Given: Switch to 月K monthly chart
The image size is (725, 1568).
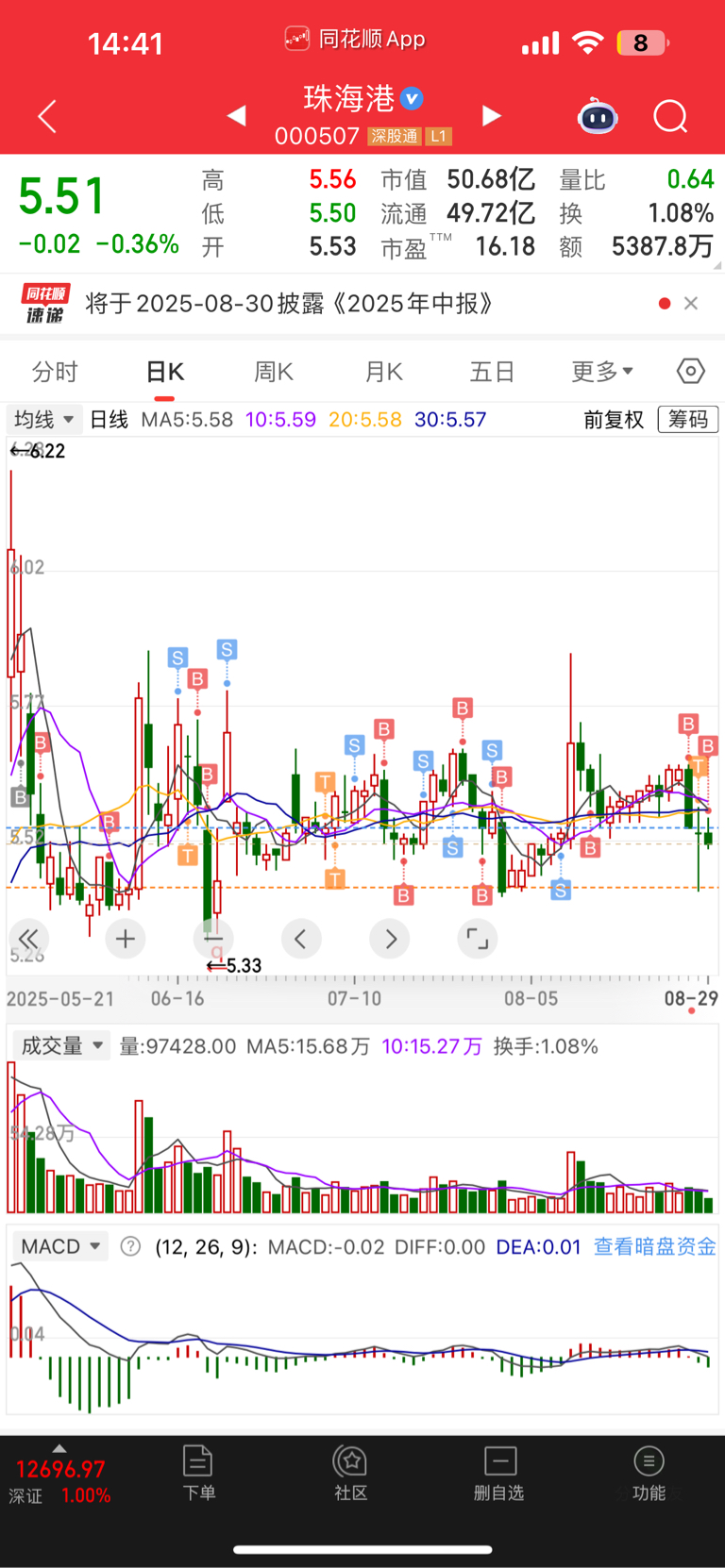Looking at the screenshot, I should 384,372.
